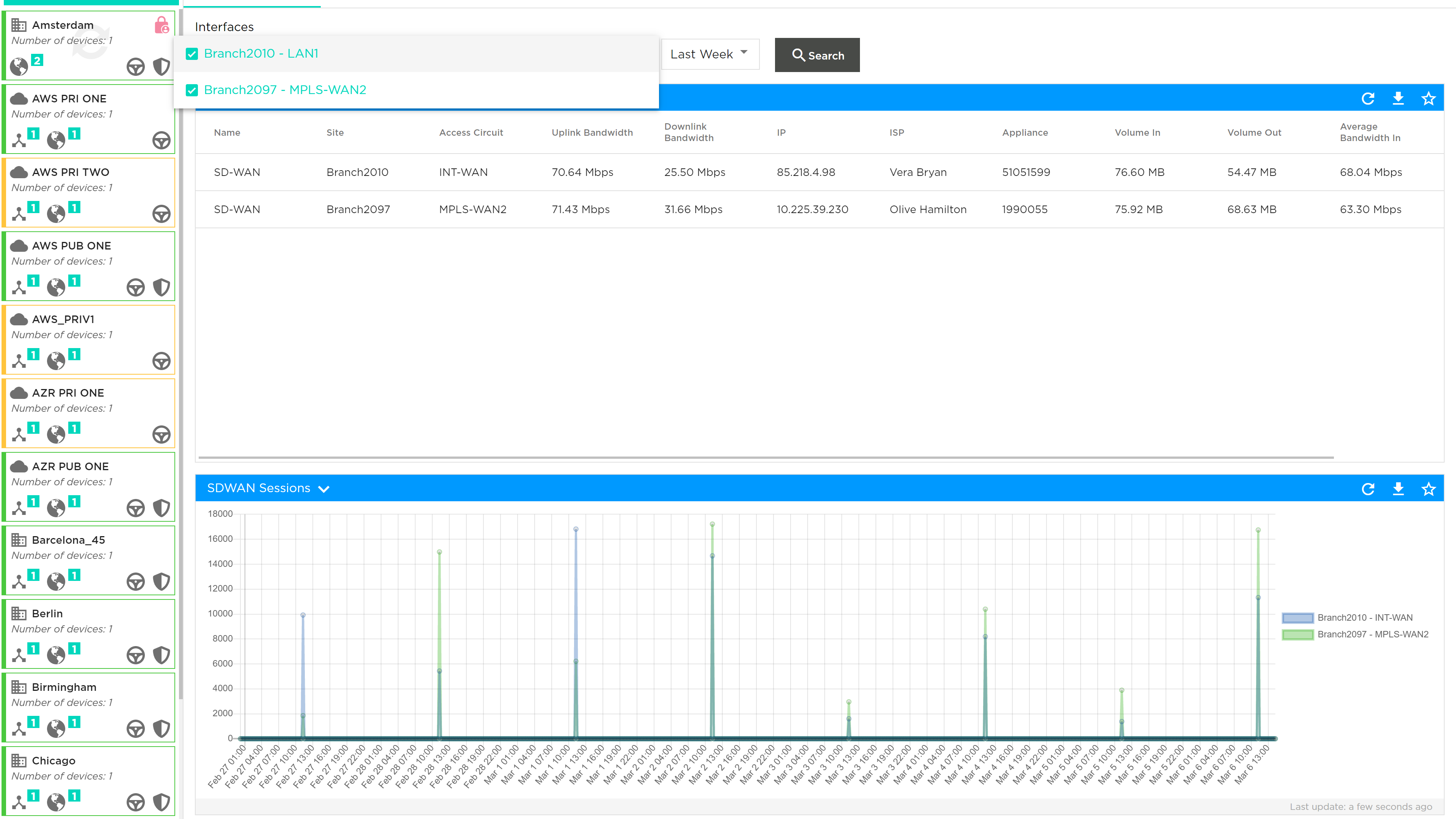Toggle Branch2097 - MPLS-WAN2 legend series
Screen dimensions: 1456x819
[x=1356, y=634]
